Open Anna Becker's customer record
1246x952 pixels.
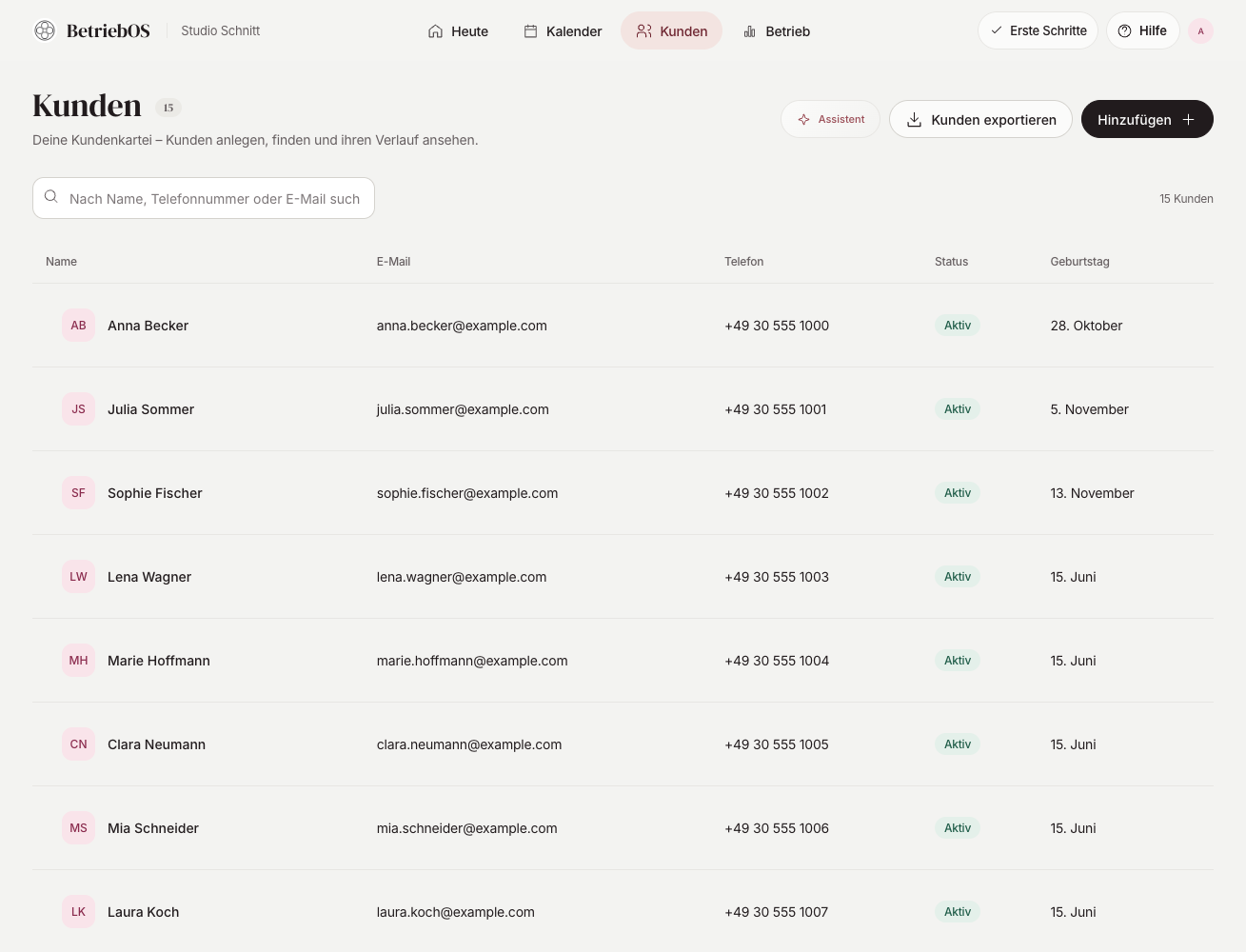[623, 326]
